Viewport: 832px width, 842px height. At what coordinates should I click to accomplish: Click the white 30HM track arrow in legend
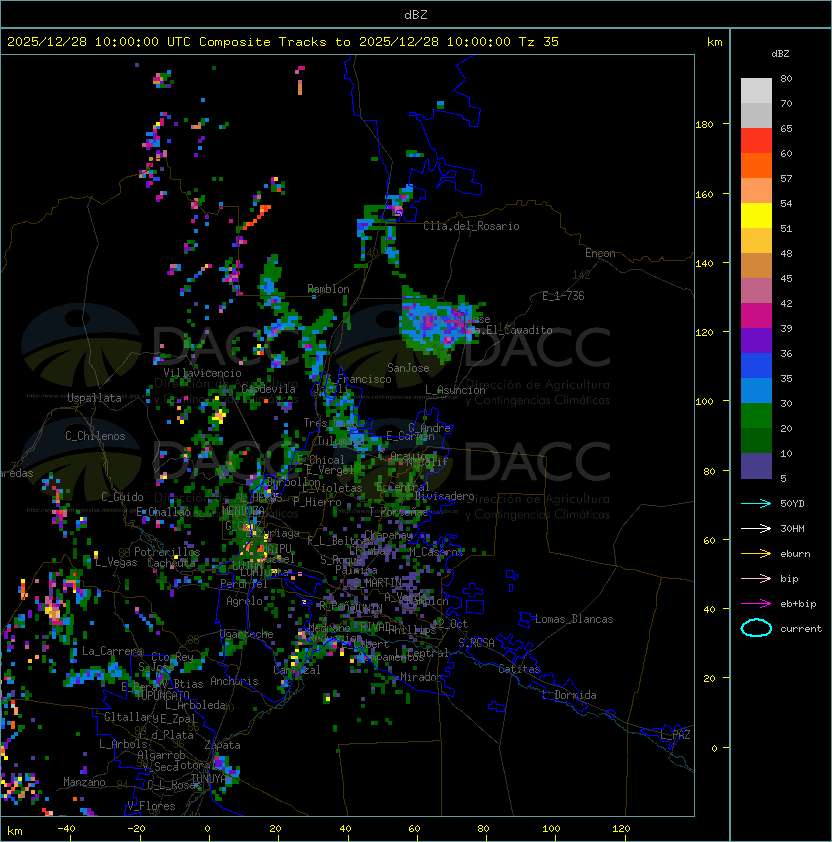756,528
